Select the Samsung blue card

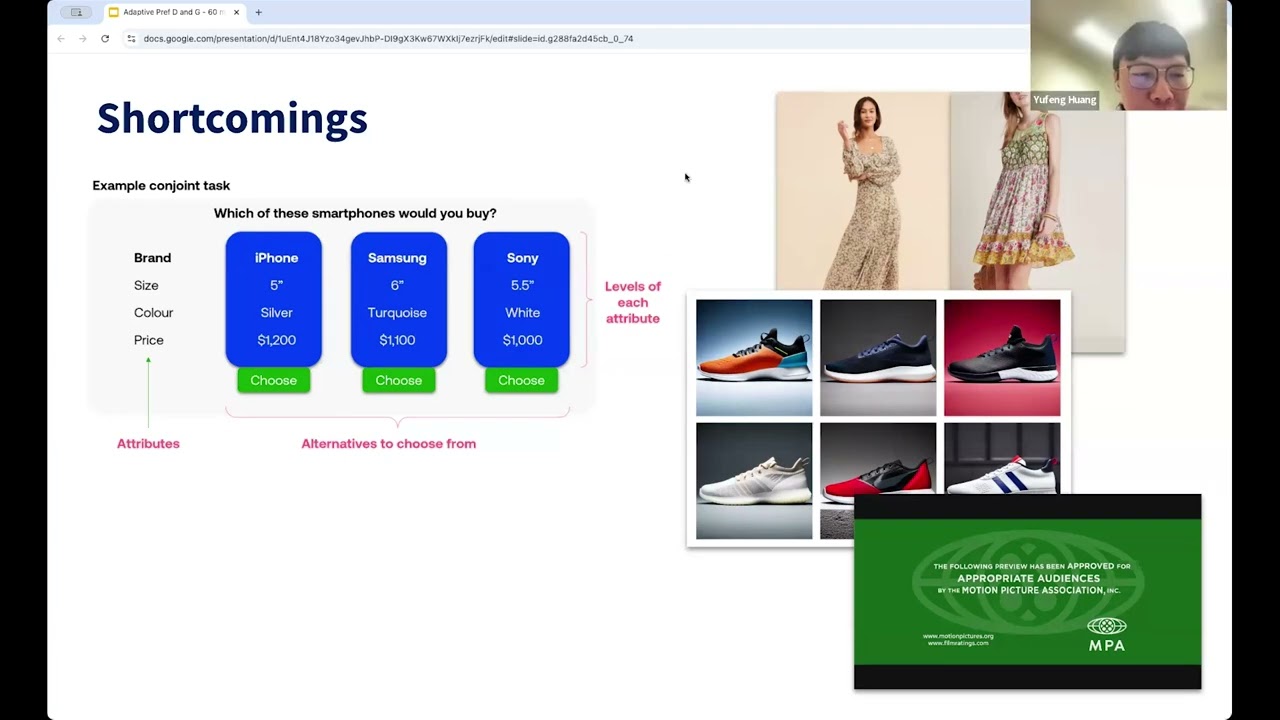398,299
